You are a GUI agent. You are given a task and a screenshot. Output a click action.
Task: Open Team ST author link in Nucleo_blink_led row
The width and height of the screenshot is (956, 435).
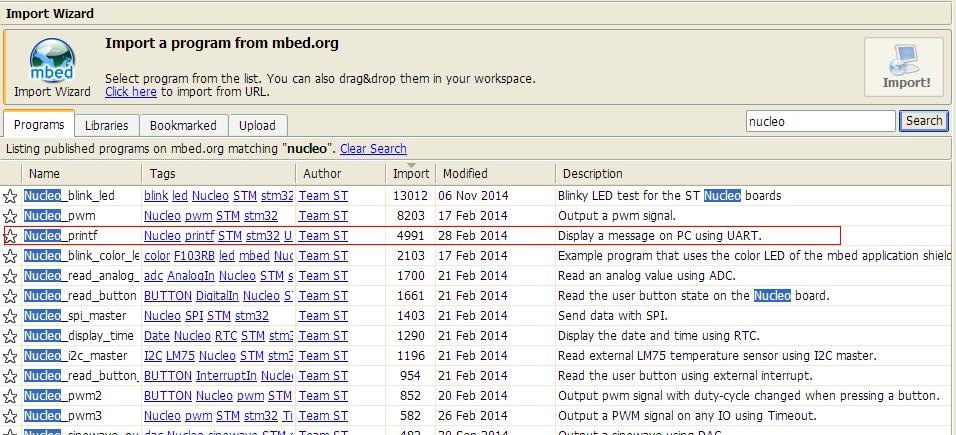pyautogui.click(x=323, y=196)
